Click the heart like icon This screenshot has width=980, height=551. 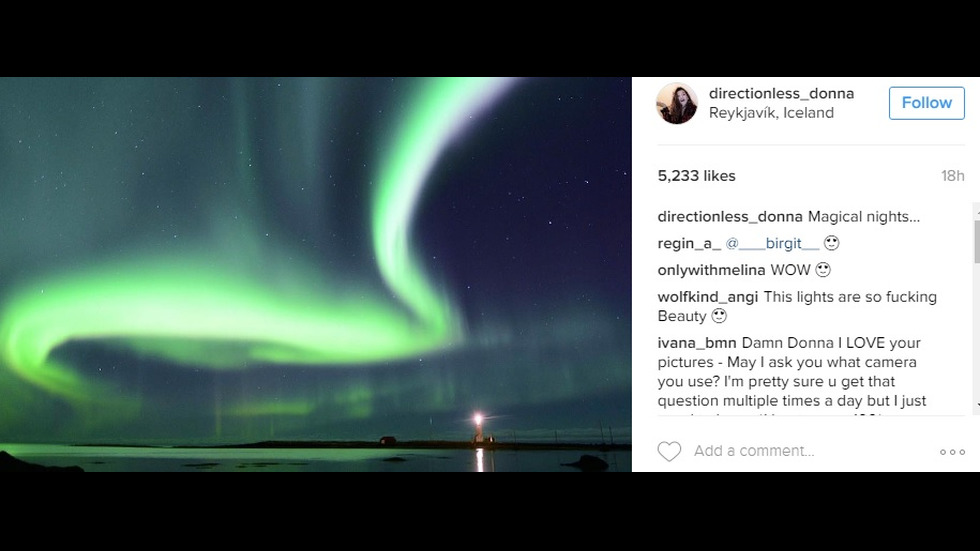[669, 451]
